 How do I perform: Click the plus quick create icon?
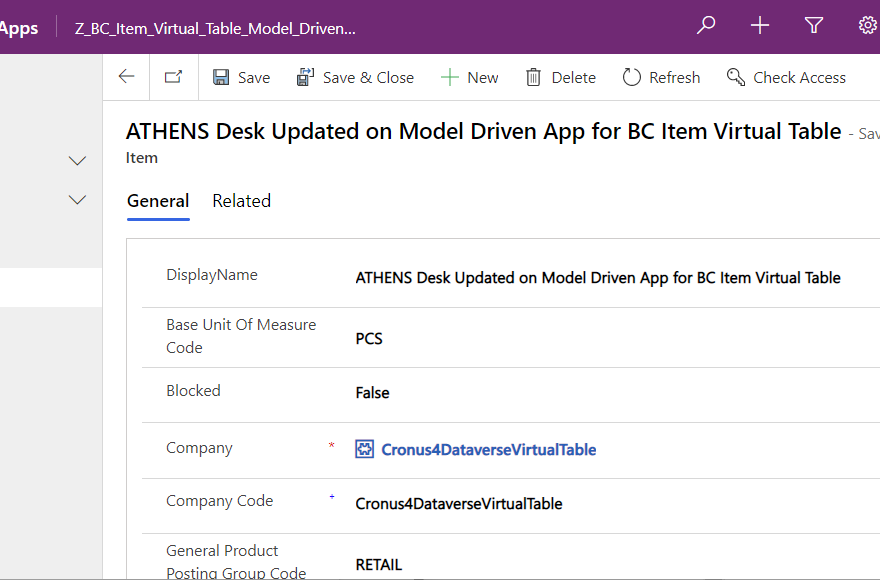click(x=760, y=25)
